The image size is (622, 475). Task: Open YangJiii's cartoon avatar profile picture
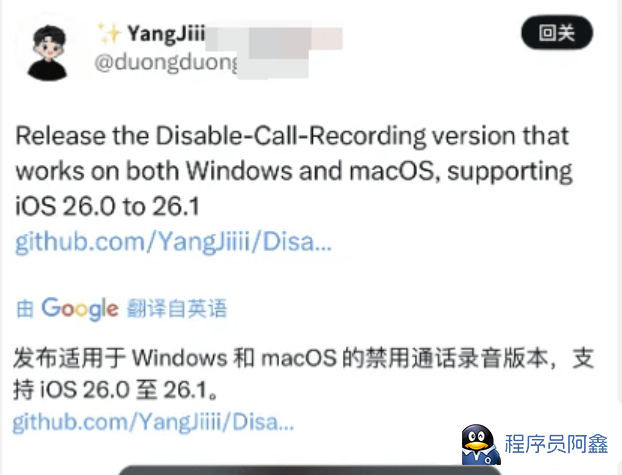pos(47,52)
